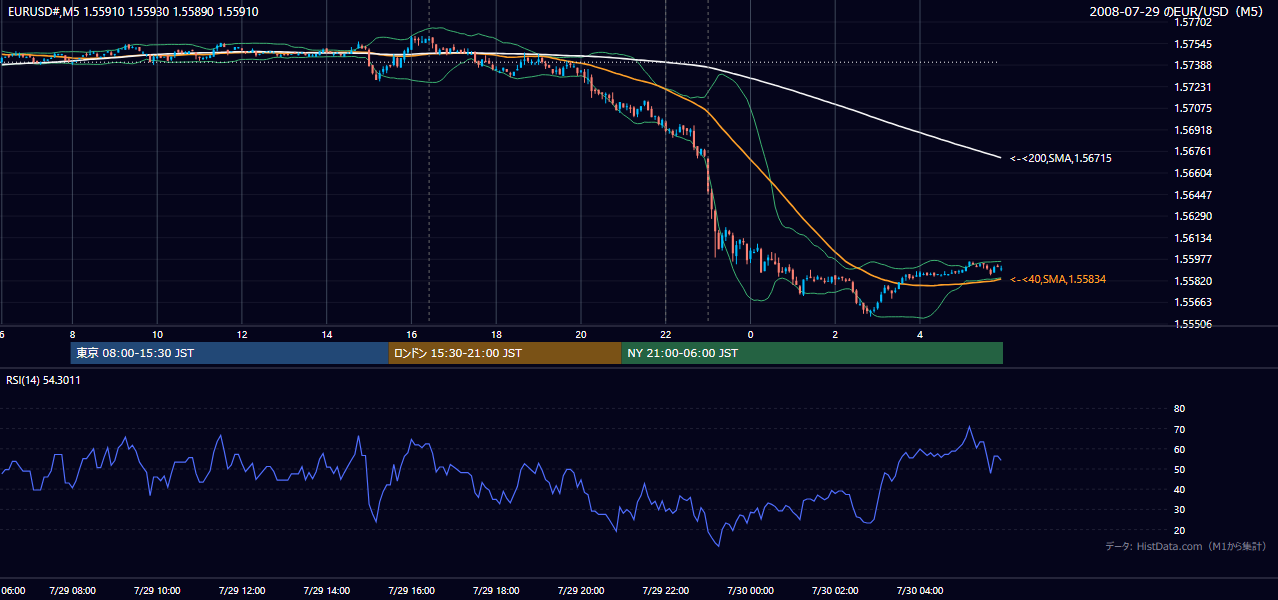
Task: Click hour tick 10 below the price chart
Action: pos(157,334)
